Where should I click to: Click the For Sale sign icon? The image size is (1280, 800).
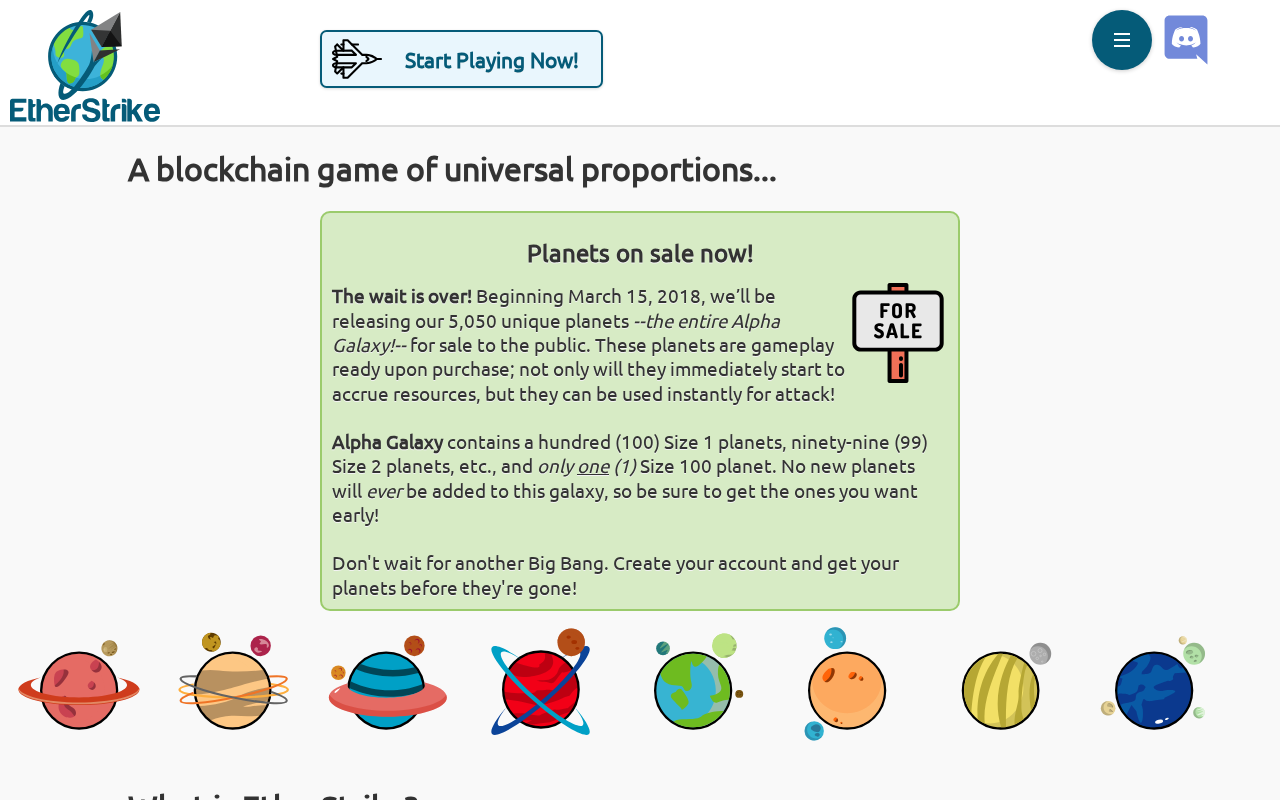pyautogui.click(x=898, y=333)
